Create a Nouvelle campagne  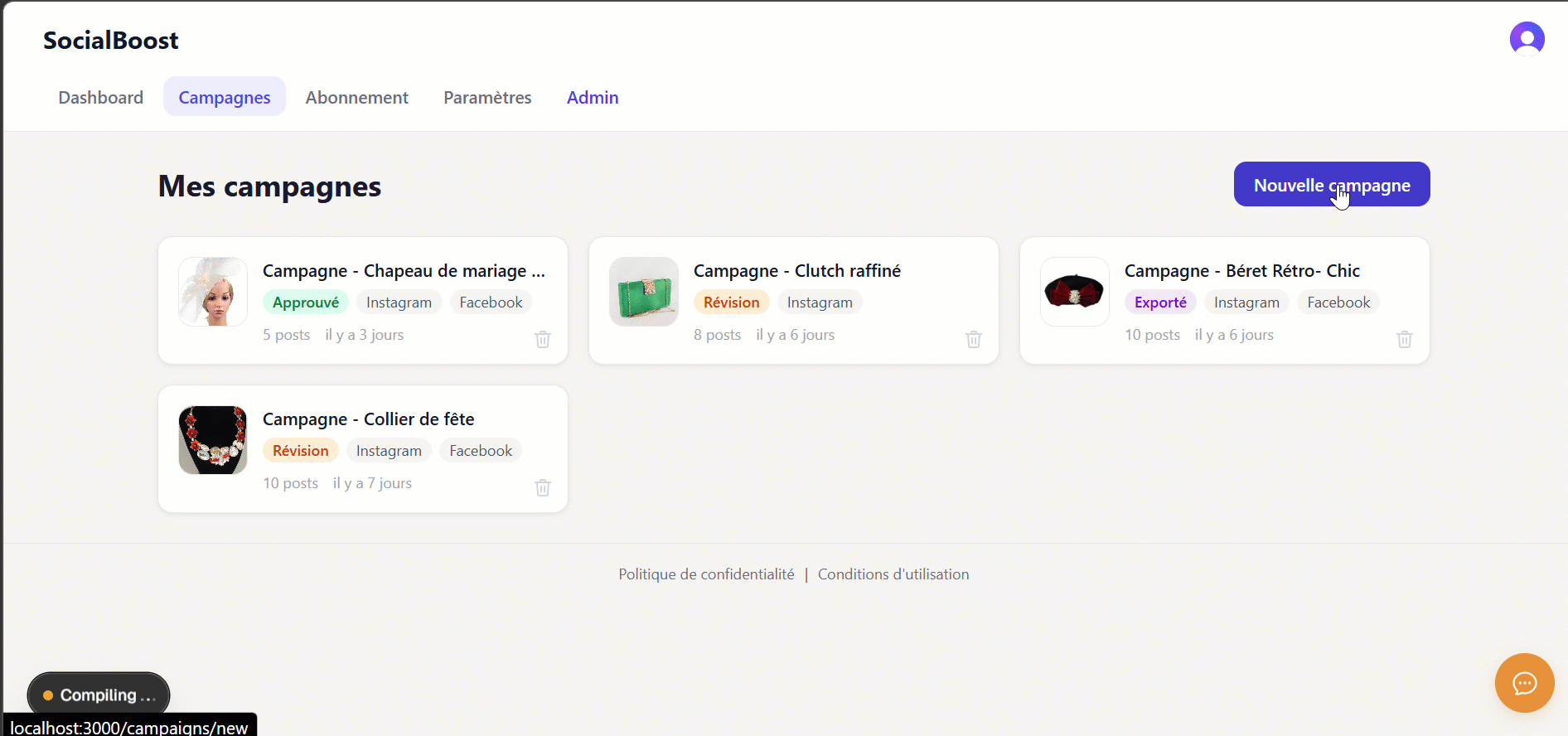1331,184
